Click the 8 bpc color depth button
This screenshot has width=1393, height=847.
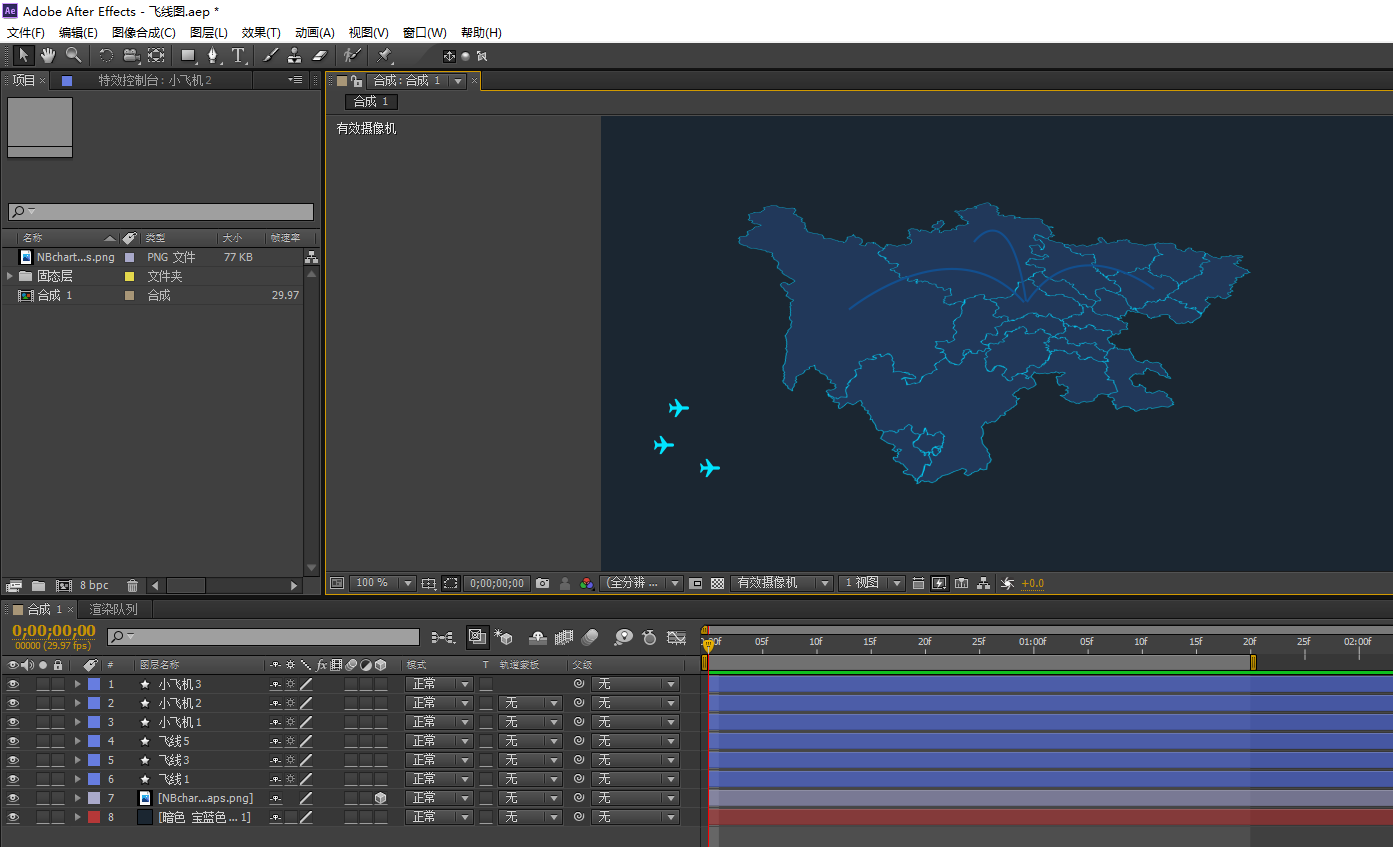tap(94, 585)
